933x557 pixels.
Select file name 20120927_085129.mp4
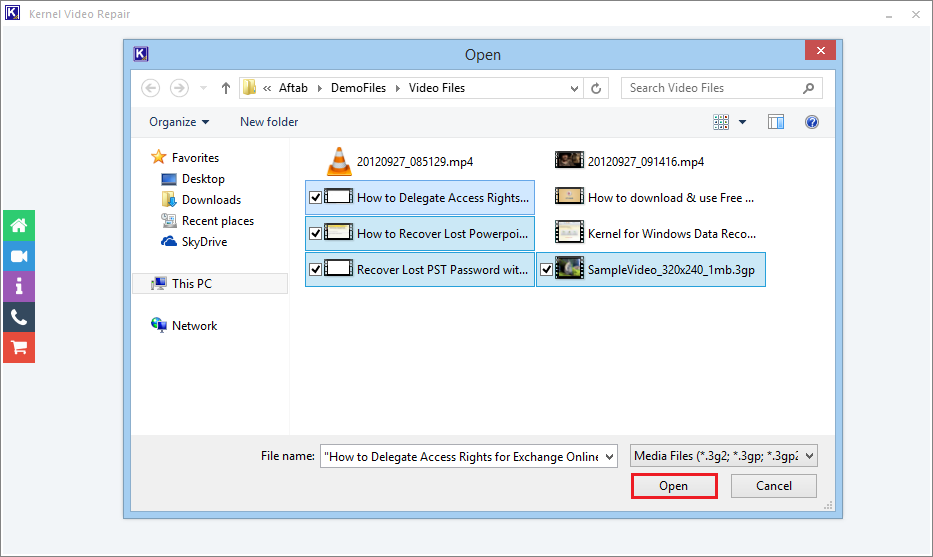415,162
